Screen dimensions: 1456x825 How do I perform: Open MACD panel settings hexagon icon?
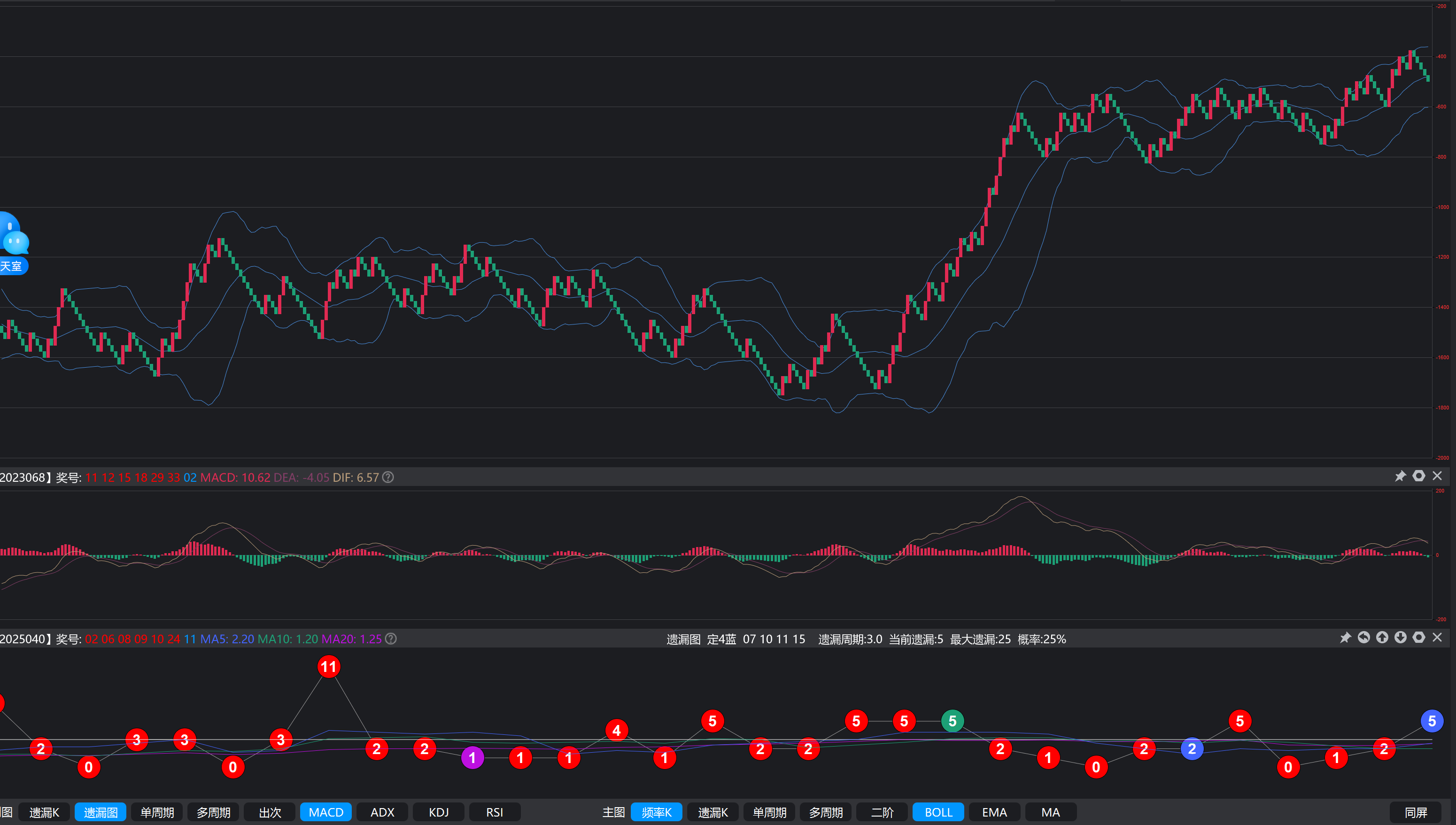1418,476
